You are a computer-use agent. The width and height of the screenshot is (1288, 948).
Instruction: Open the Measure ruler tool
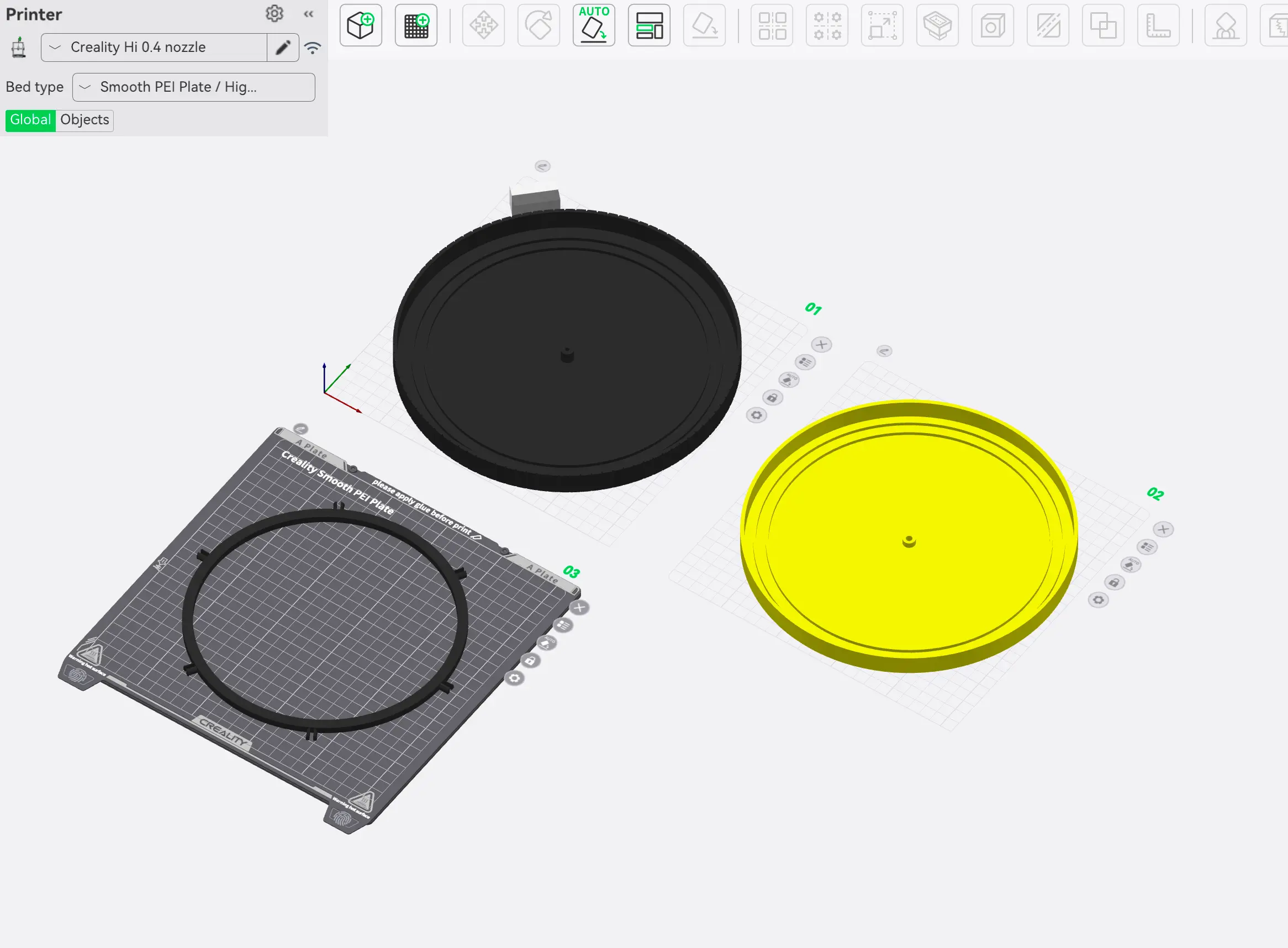[1158, 25]
